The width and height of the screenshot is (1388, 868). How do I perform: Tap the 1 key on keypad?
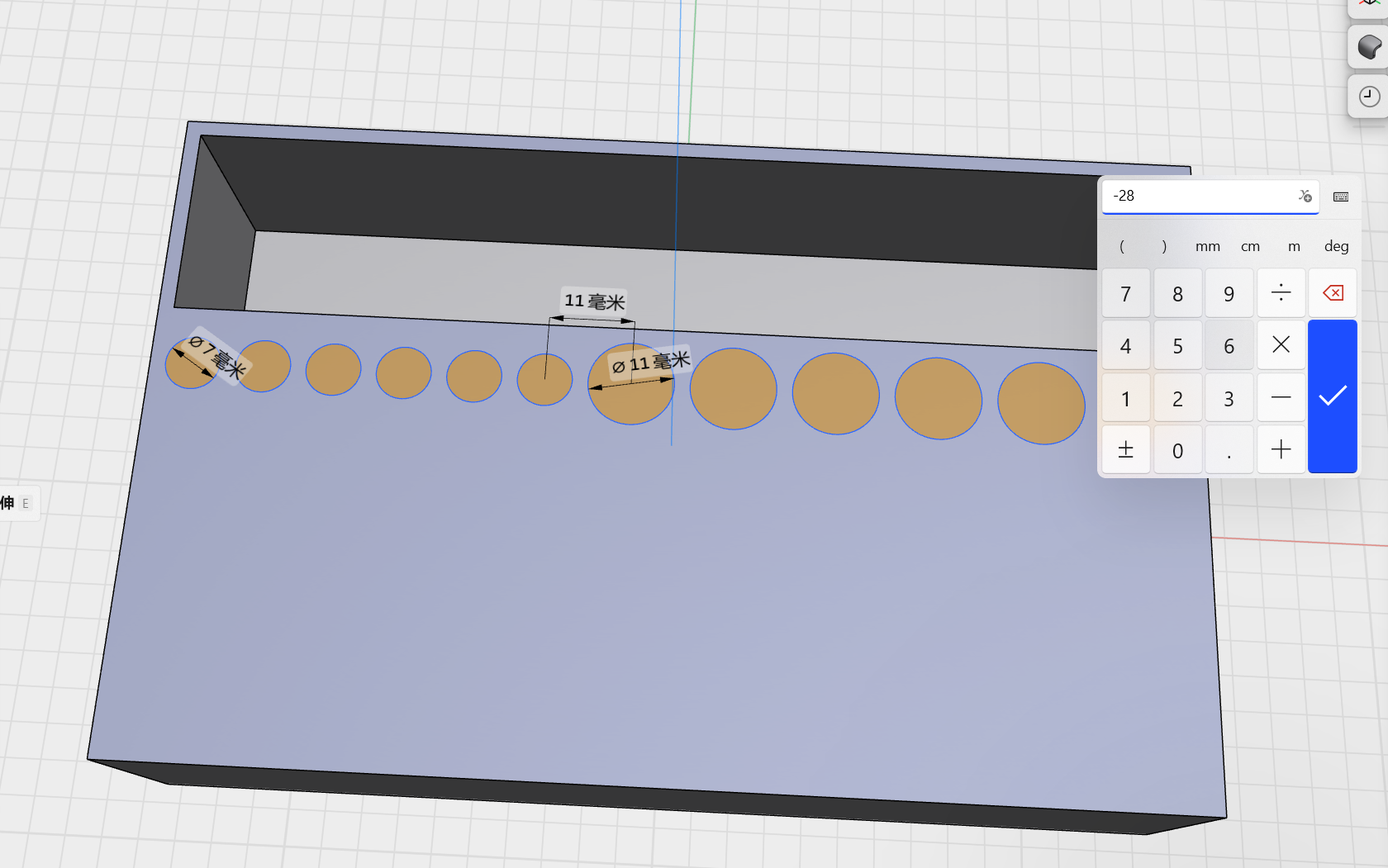pos(1125,398)
